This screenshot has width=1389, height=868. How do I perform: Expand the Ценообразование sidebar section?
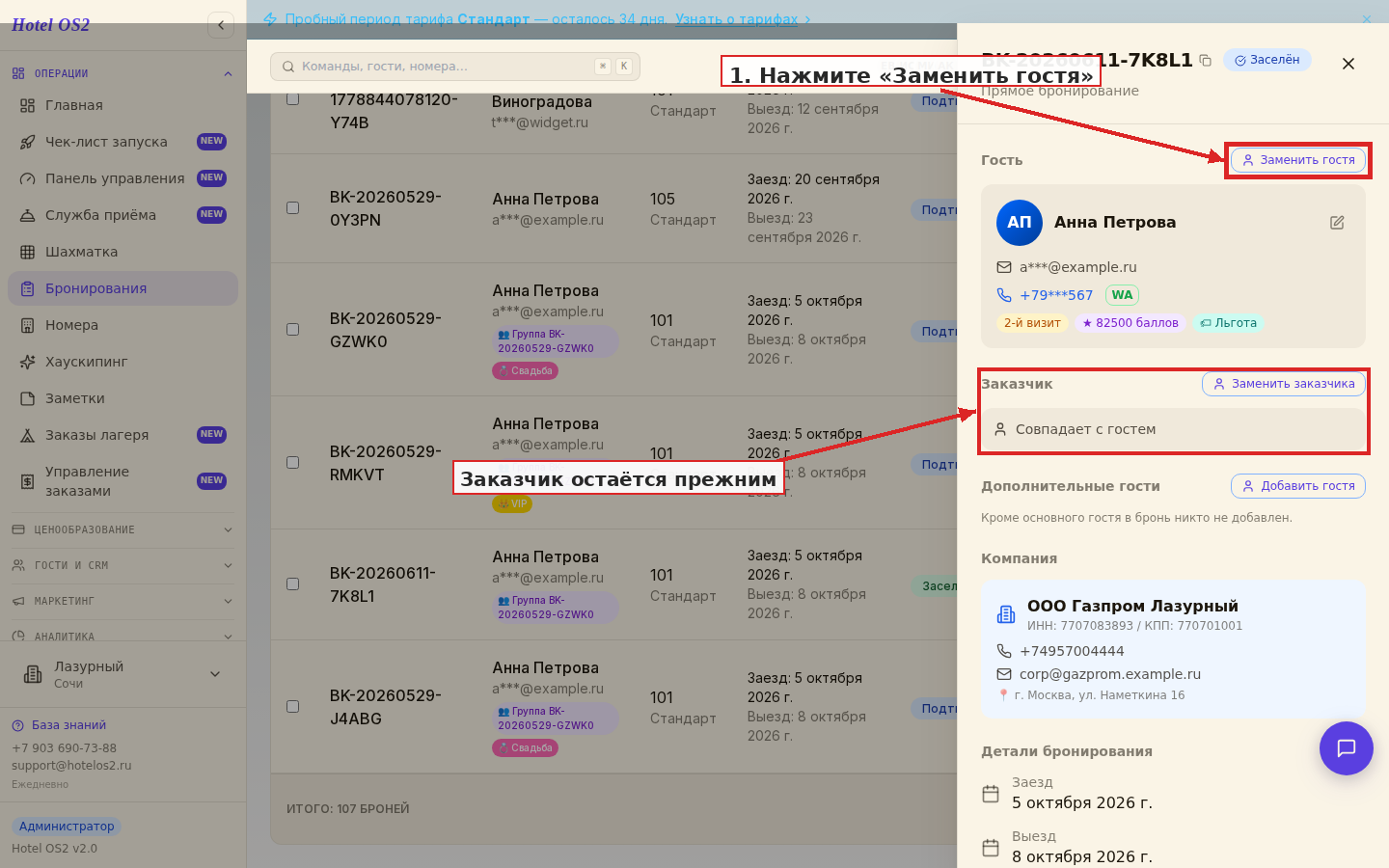(x=123, y=529)
